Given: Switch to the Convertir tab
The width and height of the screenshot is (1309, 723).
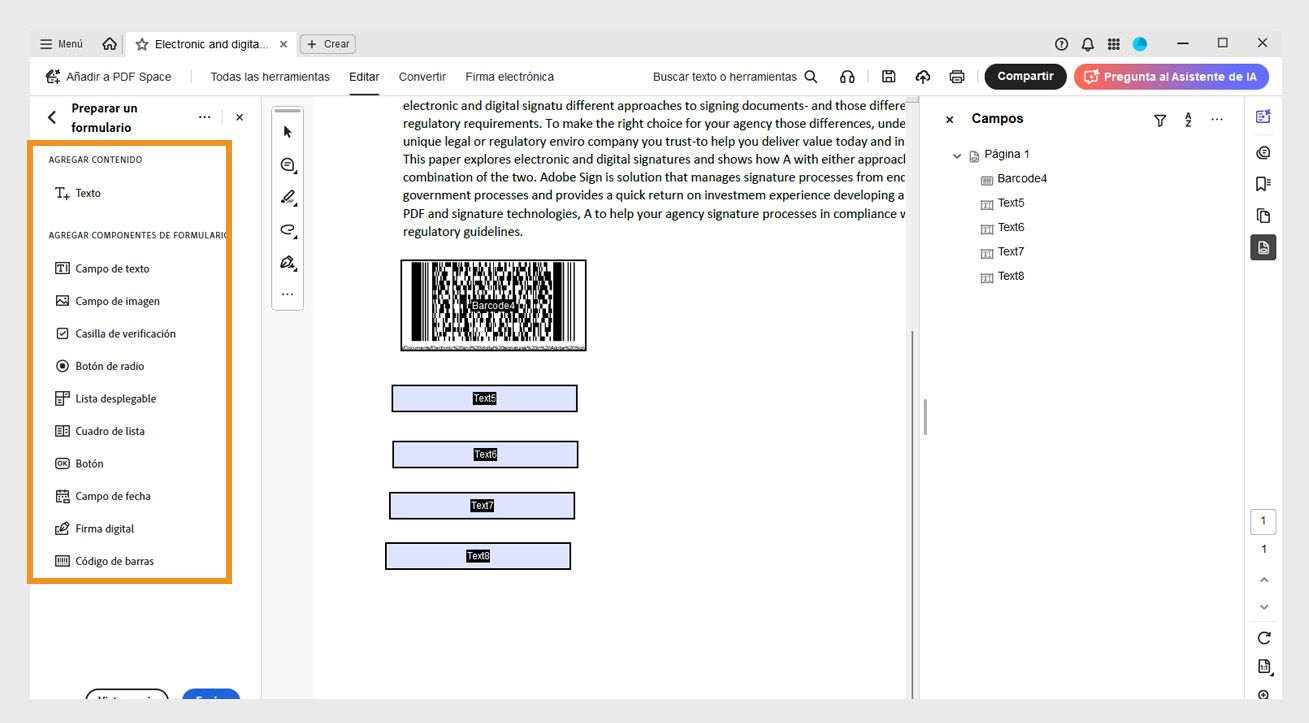Looking at the screenshot, I should tap(422, 77).
